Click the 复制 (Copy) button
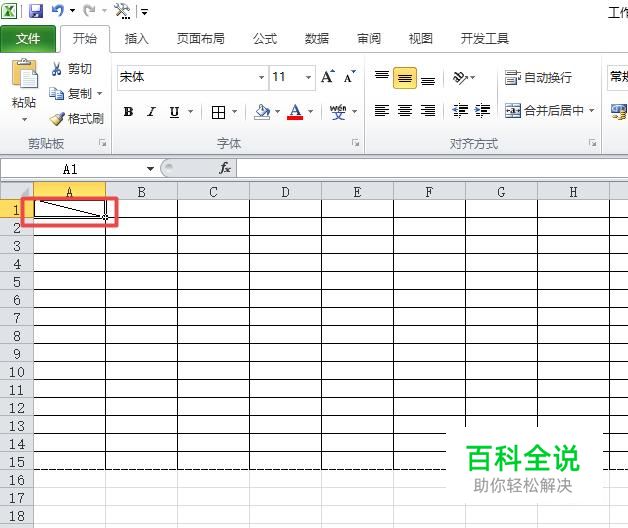The width and height of the screenshot is (628, 528). (x=70, y=94)
